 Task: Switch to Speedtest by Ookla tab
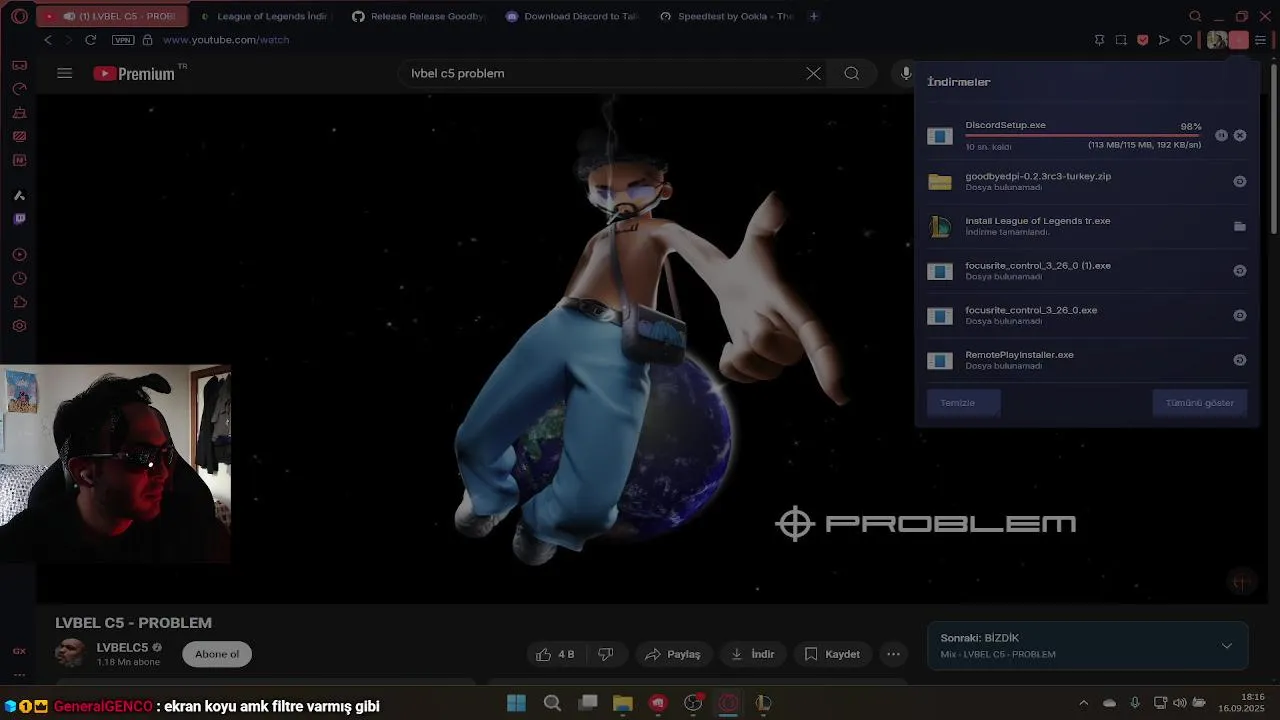[726, 16]
